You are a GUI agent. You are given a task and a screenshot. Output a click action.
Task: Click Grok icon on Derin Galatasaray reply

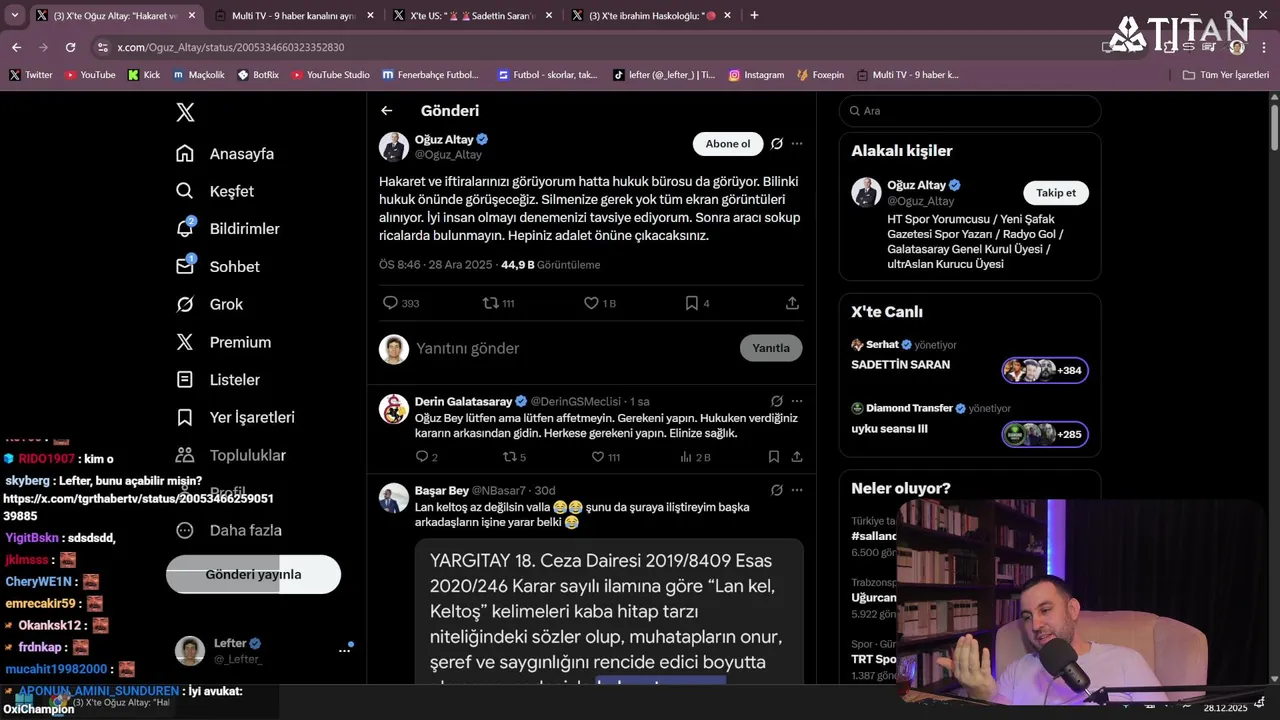777,401
